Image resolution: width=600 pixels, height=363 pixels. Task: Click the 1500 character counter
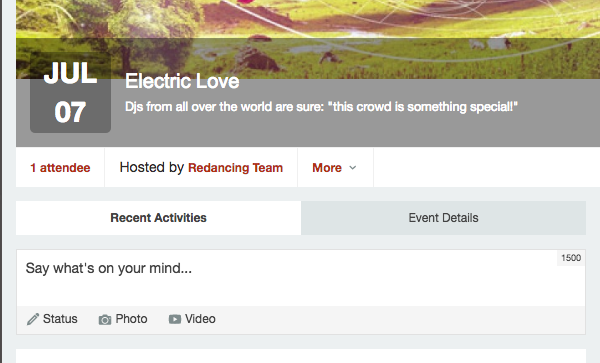[x=571, y=258]
